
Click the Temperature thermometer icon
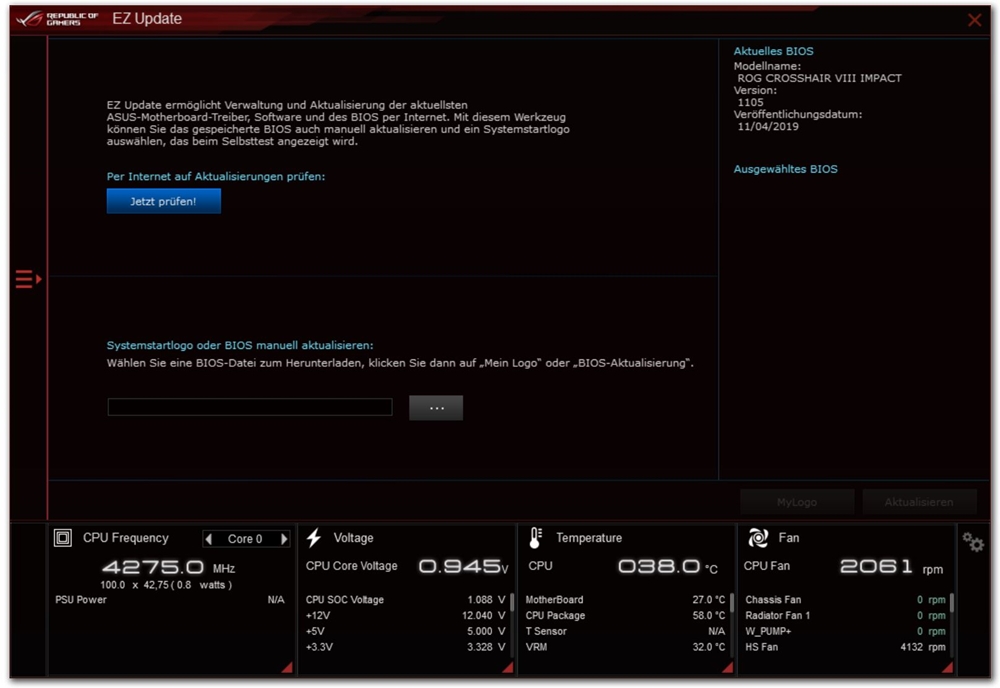click(x=536, y=538)
